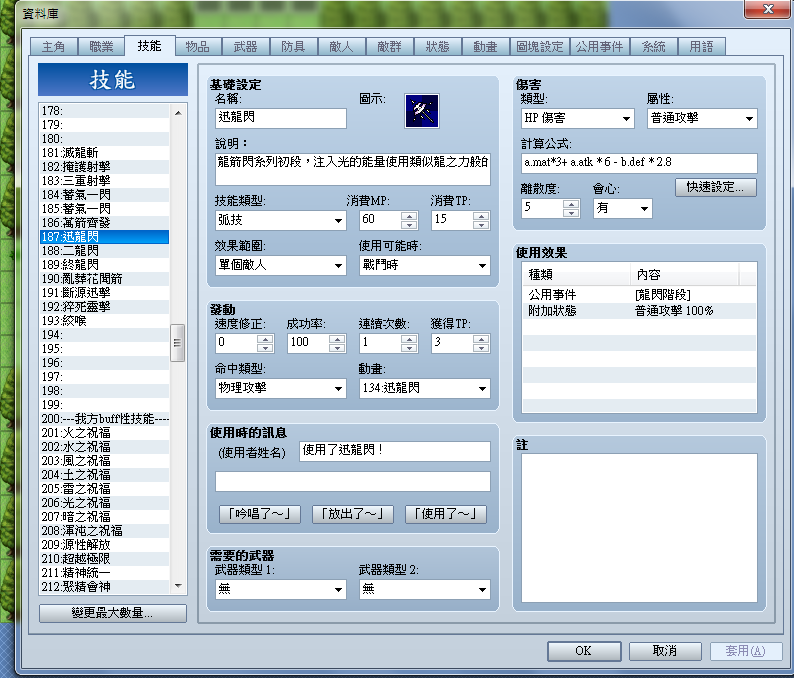Click inside the 註 notes text area

pos(639,528)
